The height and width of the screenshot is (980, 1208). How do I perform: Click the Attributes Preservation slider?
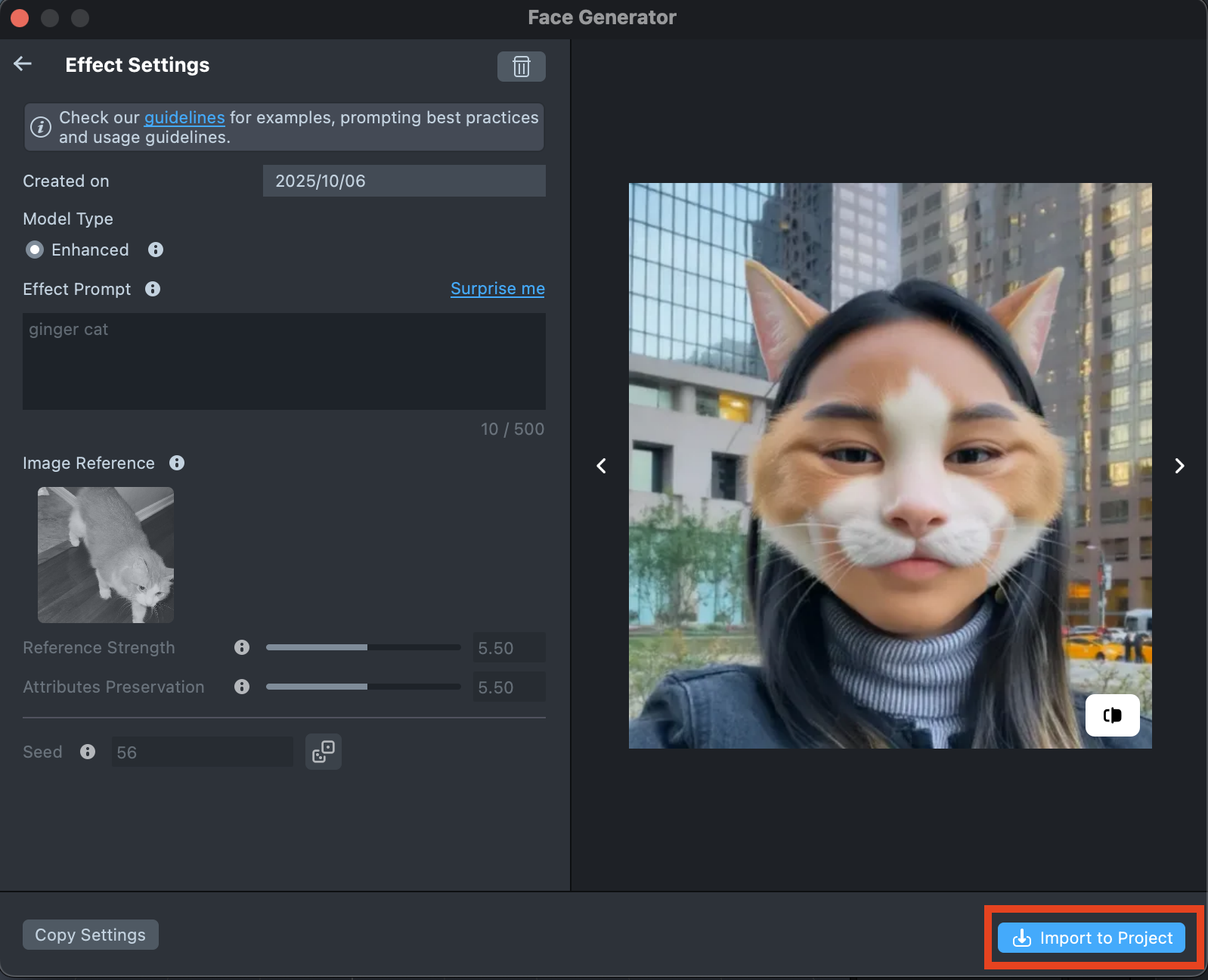(x=364, y=687)
